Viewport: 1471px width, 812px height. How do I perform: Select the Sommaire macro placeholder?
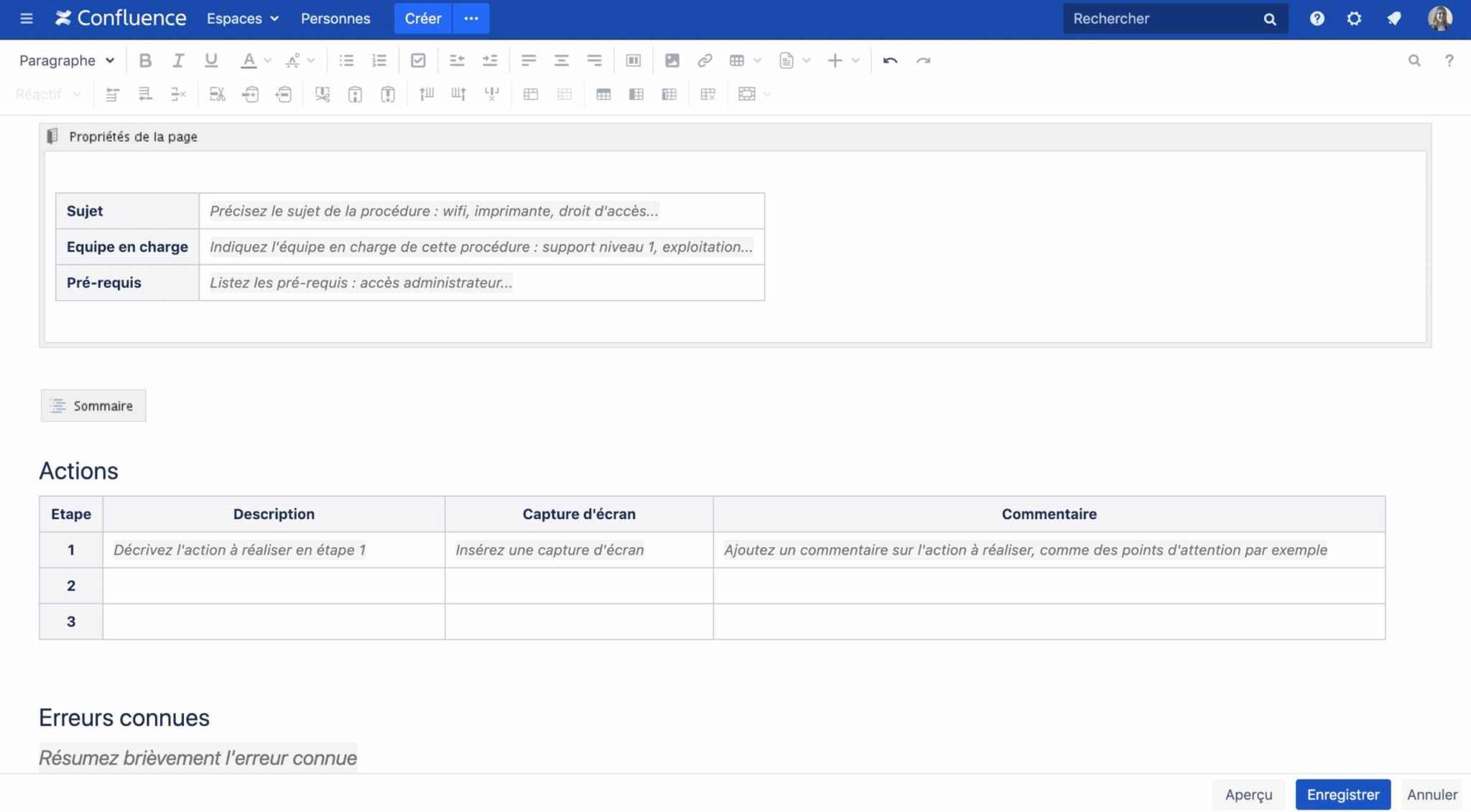click(x=93, y=406)
